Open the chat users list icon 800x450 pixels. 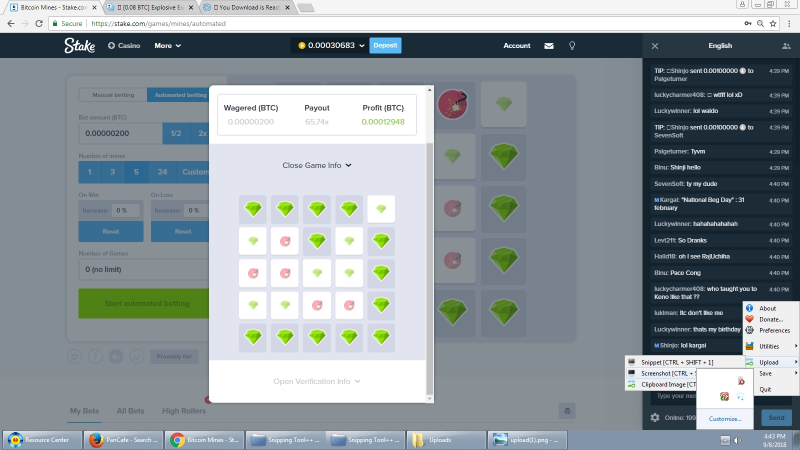pyautogui.click(x=786, y=46)
